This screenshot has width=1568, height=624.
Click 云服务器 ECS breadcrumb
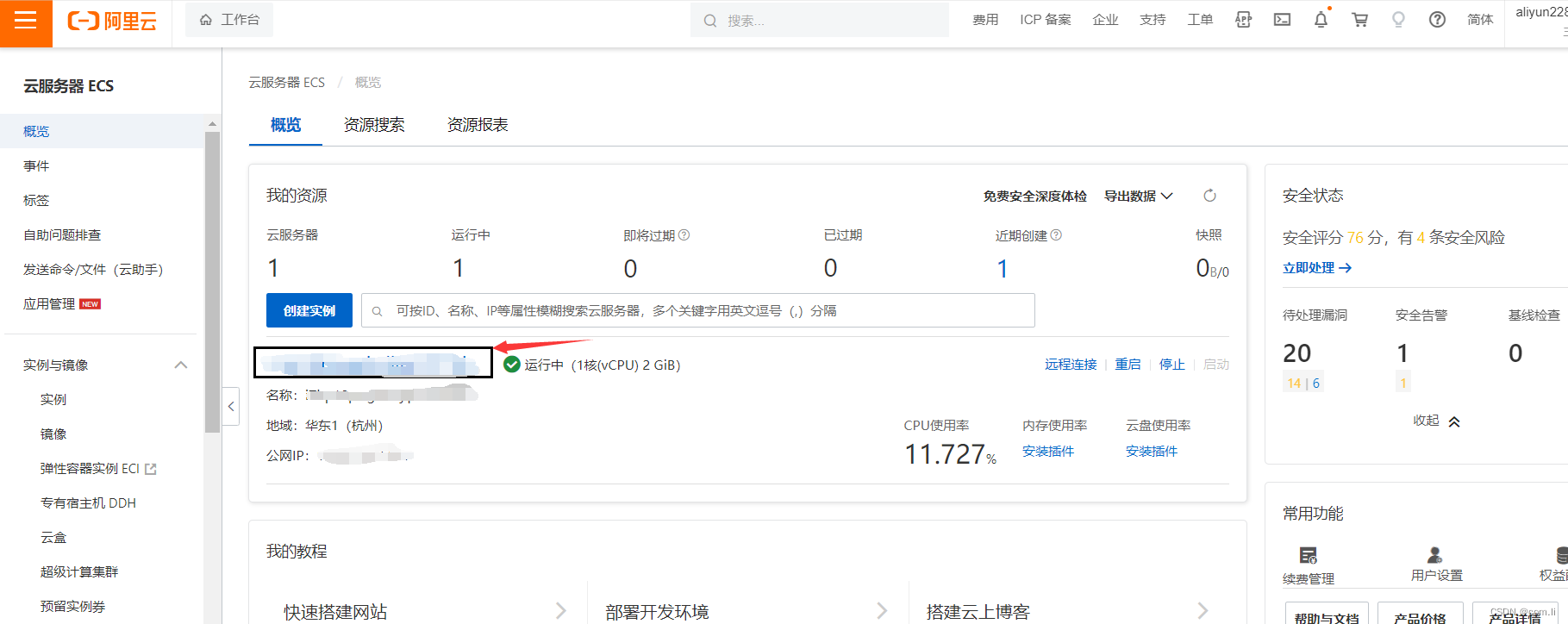(x=286, y=82)
